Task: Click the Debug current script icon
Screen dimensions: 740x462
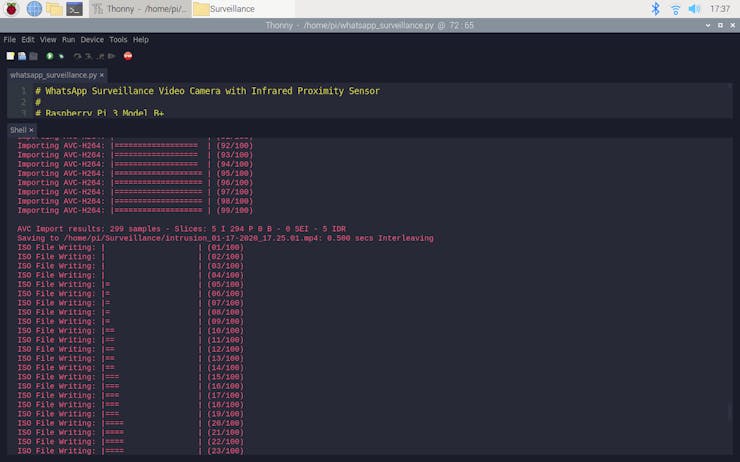Action: click(61, 56)
